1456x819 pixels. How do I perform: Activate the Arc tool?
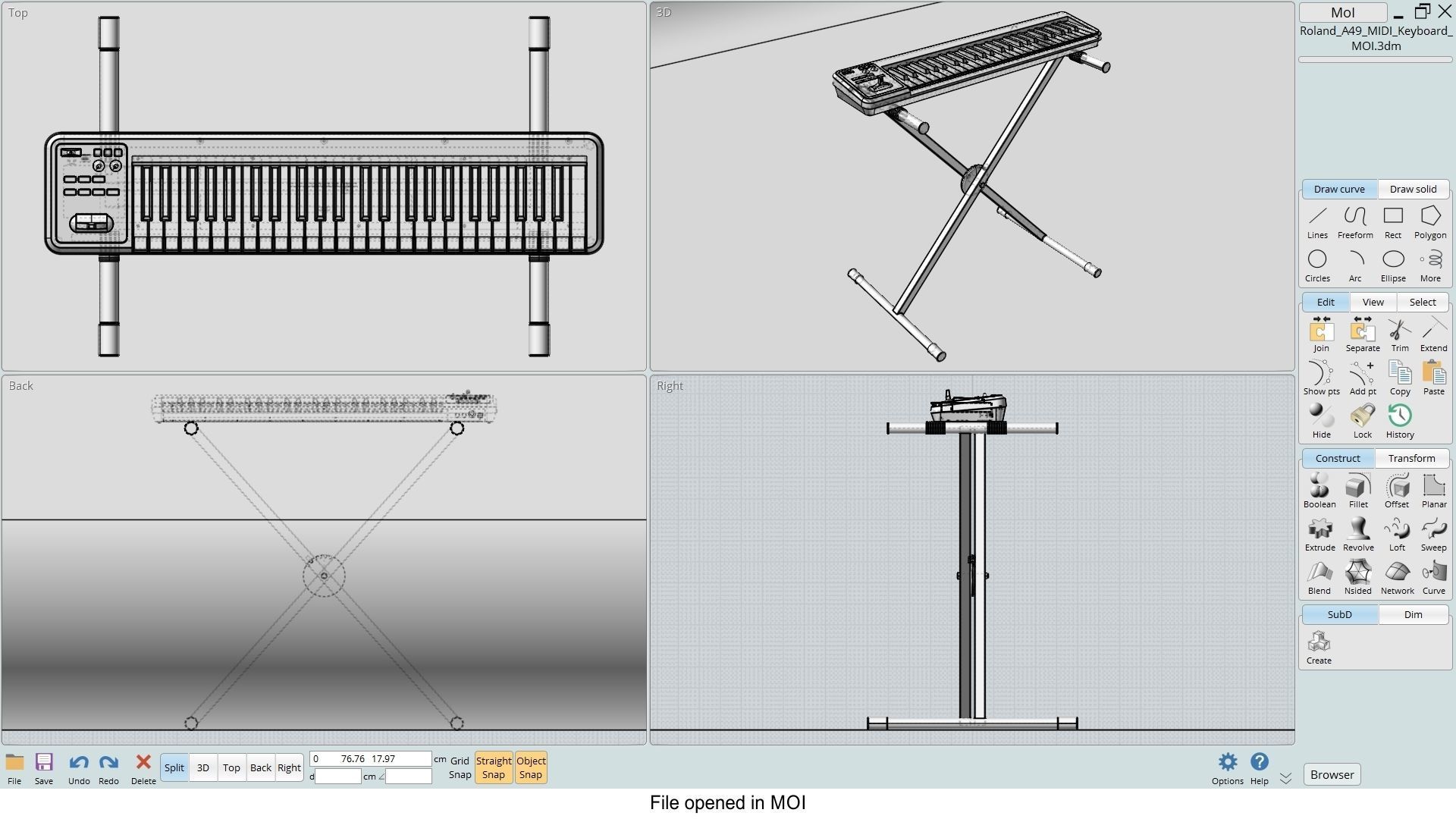tap(1355, 266)
